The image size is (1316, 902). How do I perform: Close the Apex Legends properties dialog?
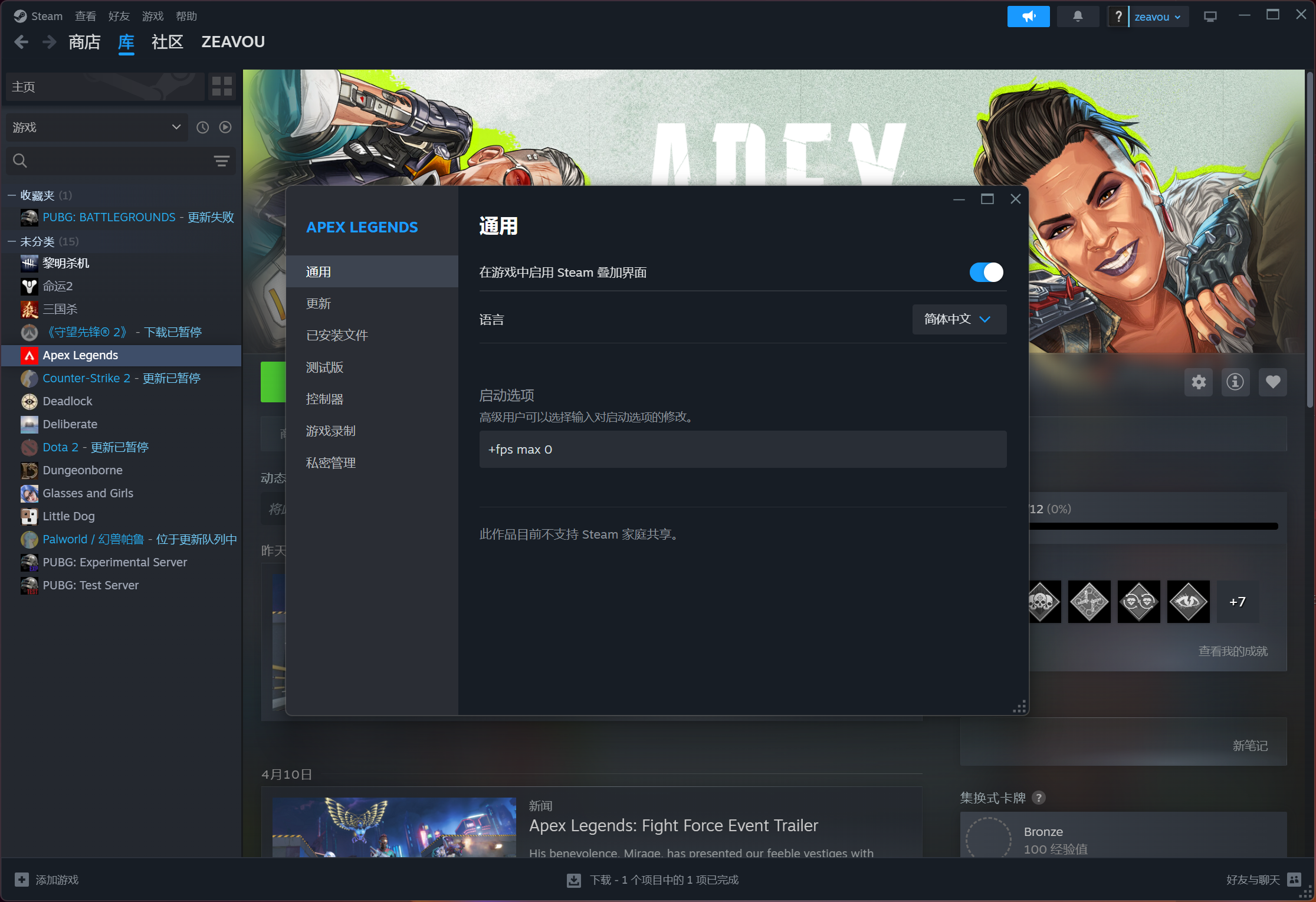[1015, 199]
